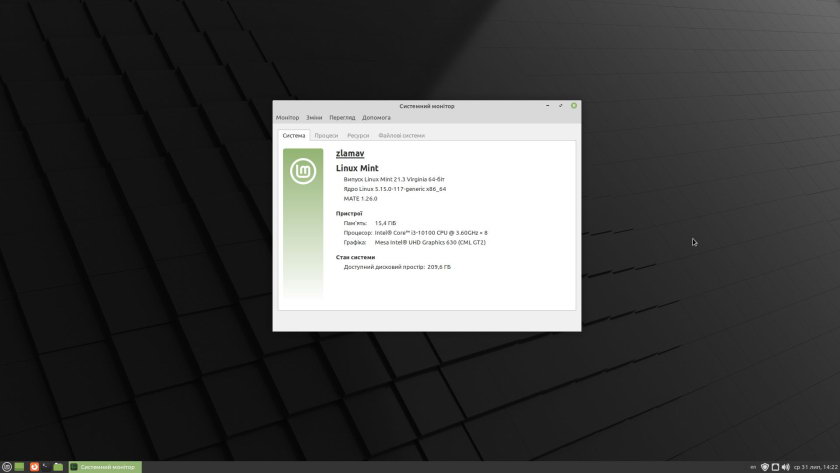Click the Intel Core i3-10100 processor line
This screenshot has width=840, height=473.
pyautogui.click(x=415, y=233)
